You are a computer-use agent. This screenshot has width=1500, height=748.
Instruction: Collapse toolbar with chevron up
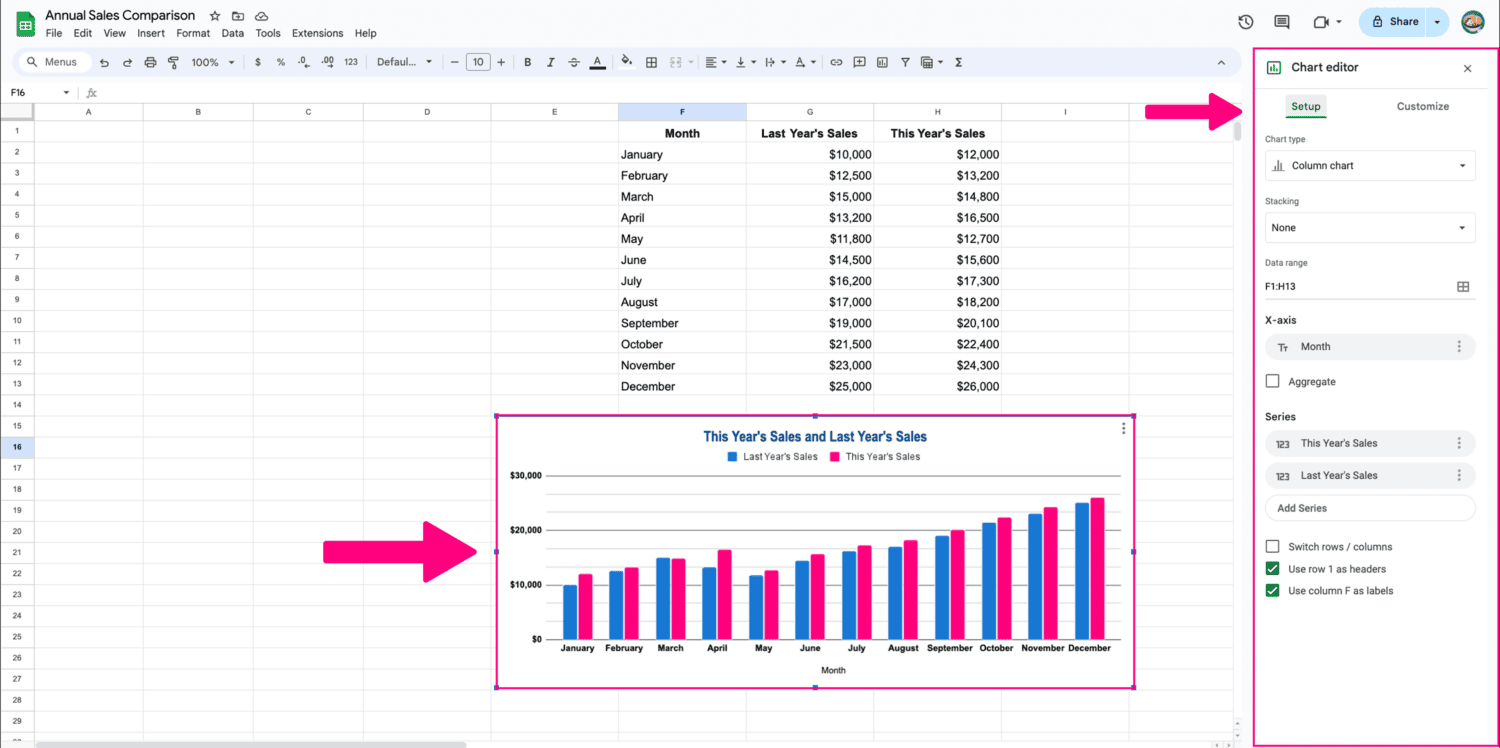(x=1221, y=62)
